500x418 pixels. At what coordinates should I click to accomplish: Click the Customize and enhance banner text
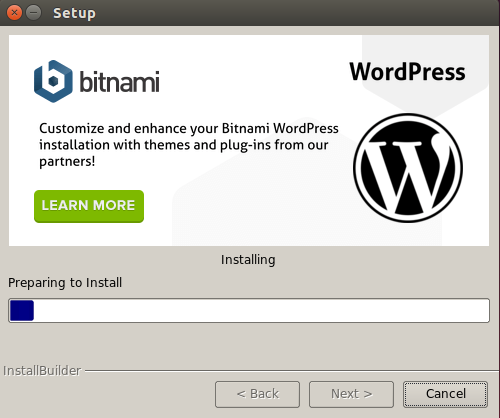click(x=189, y=145)
